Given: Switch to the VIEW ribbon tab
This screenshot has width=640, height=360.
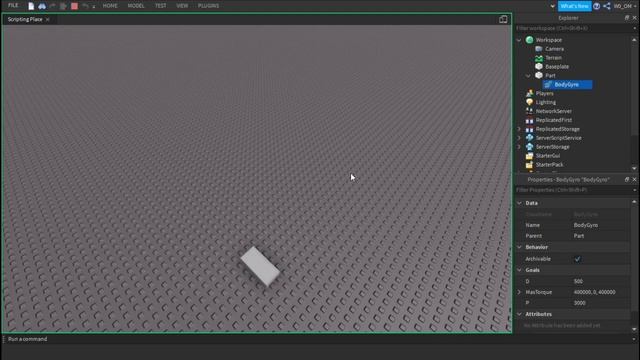Looking at the screenshot, I should pyautogui.click(x=182, y=6).
